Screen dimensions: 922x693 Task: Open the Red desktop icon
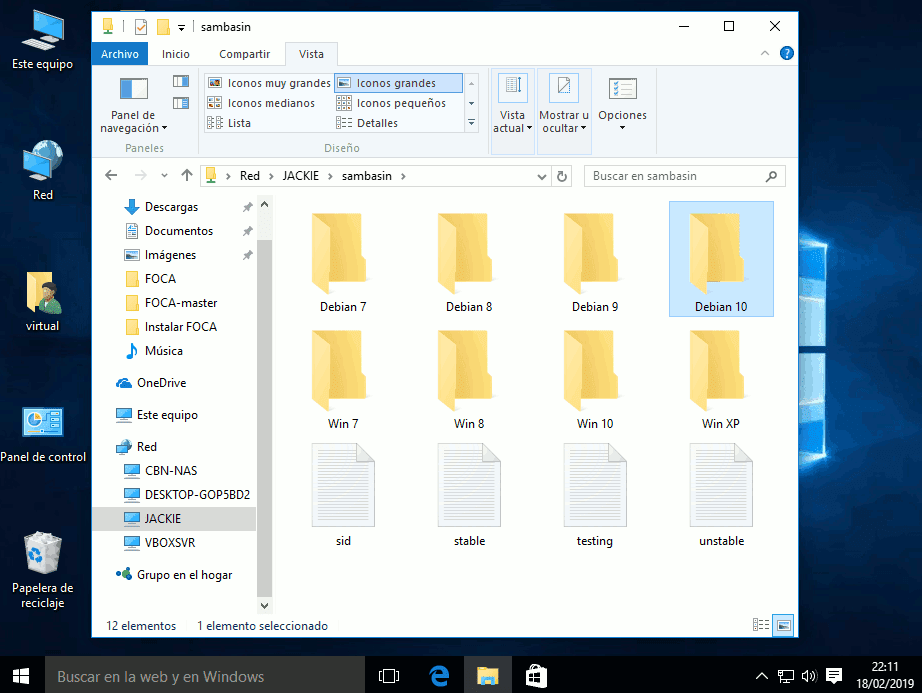42,170
